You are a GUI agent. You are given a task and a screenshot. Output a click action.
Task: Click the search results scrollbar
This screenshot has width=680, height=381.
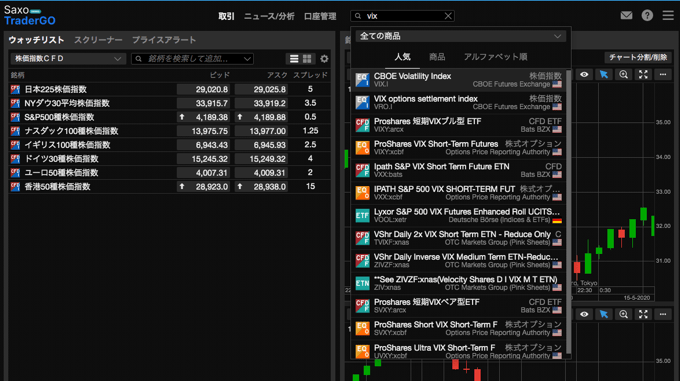(569, 212)
